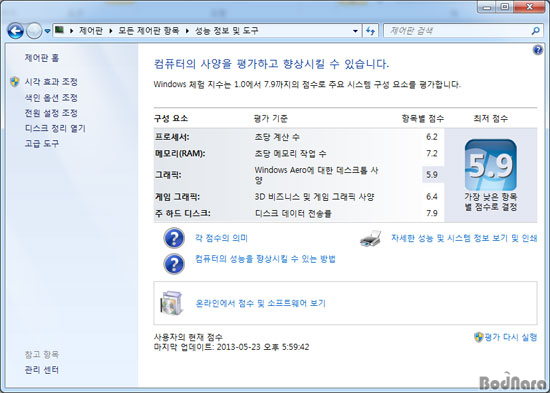Open 시각 효과 조정 link
550x393 pixels.
51,82
